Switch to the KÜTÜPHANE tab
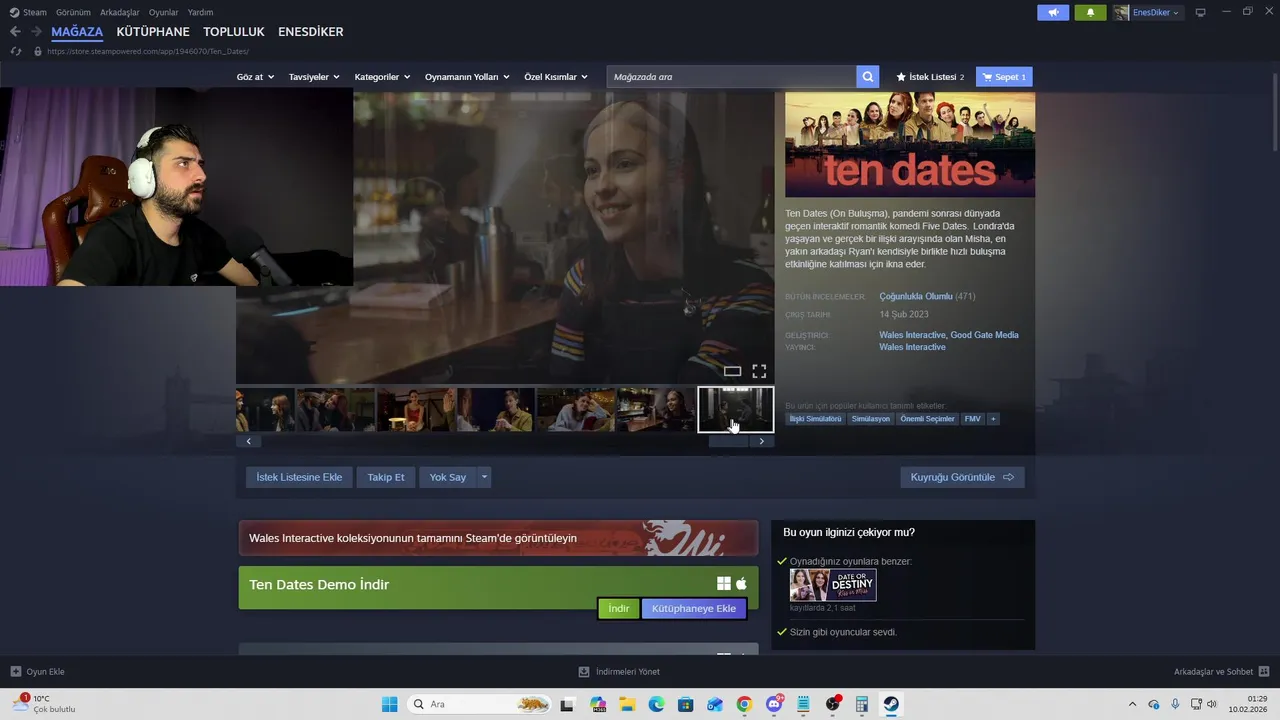1280x720 pixels. pos(153,32)
